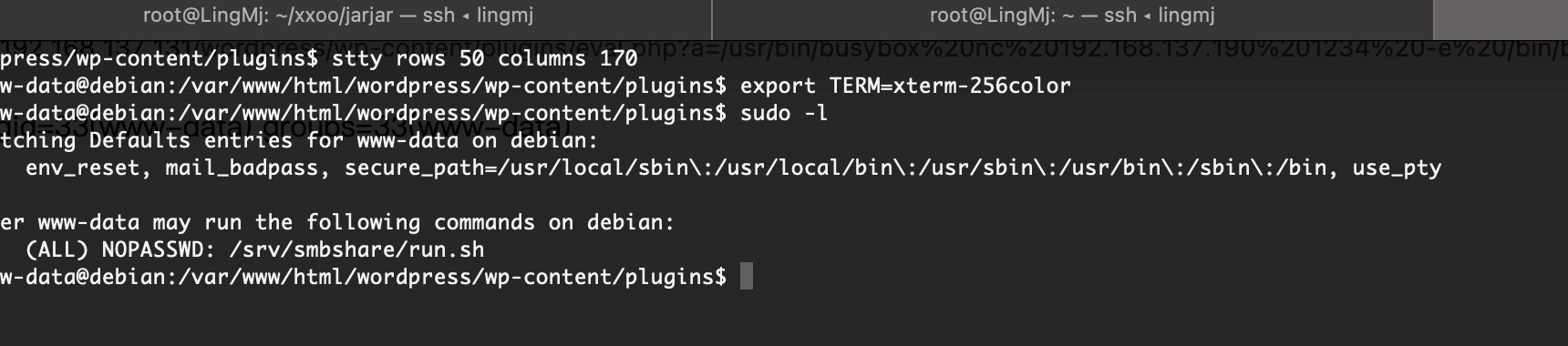This screenshot has width=1568, height=346.
Task: Click the 'stty rows 50 columns 170' command
Action: (485, 58)
